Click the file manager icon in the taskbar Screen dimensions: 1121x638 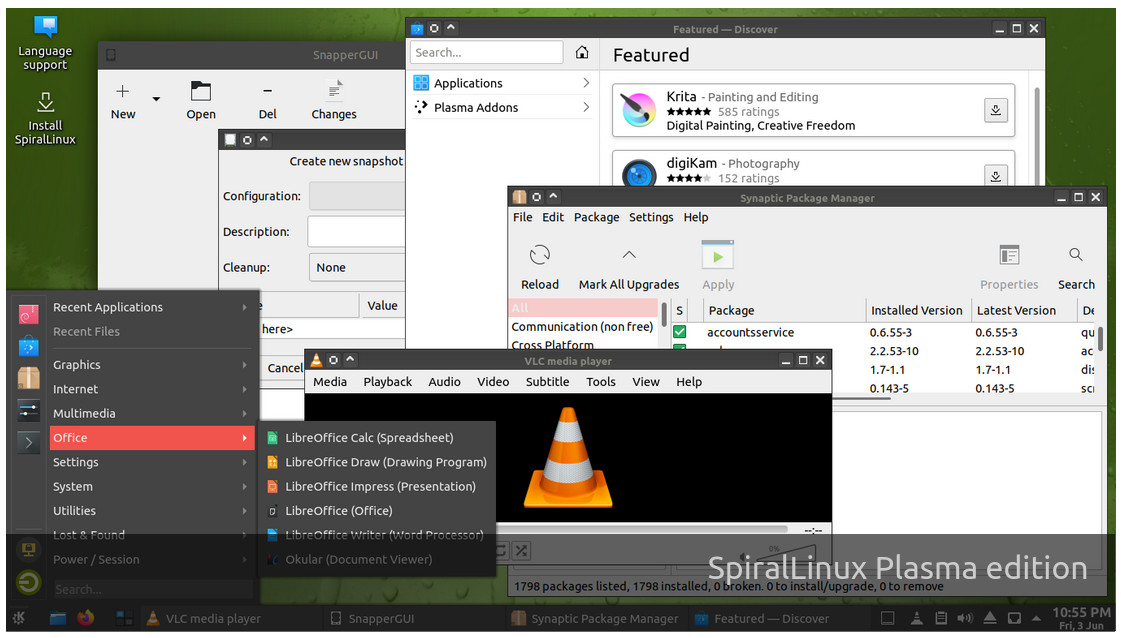58,618
